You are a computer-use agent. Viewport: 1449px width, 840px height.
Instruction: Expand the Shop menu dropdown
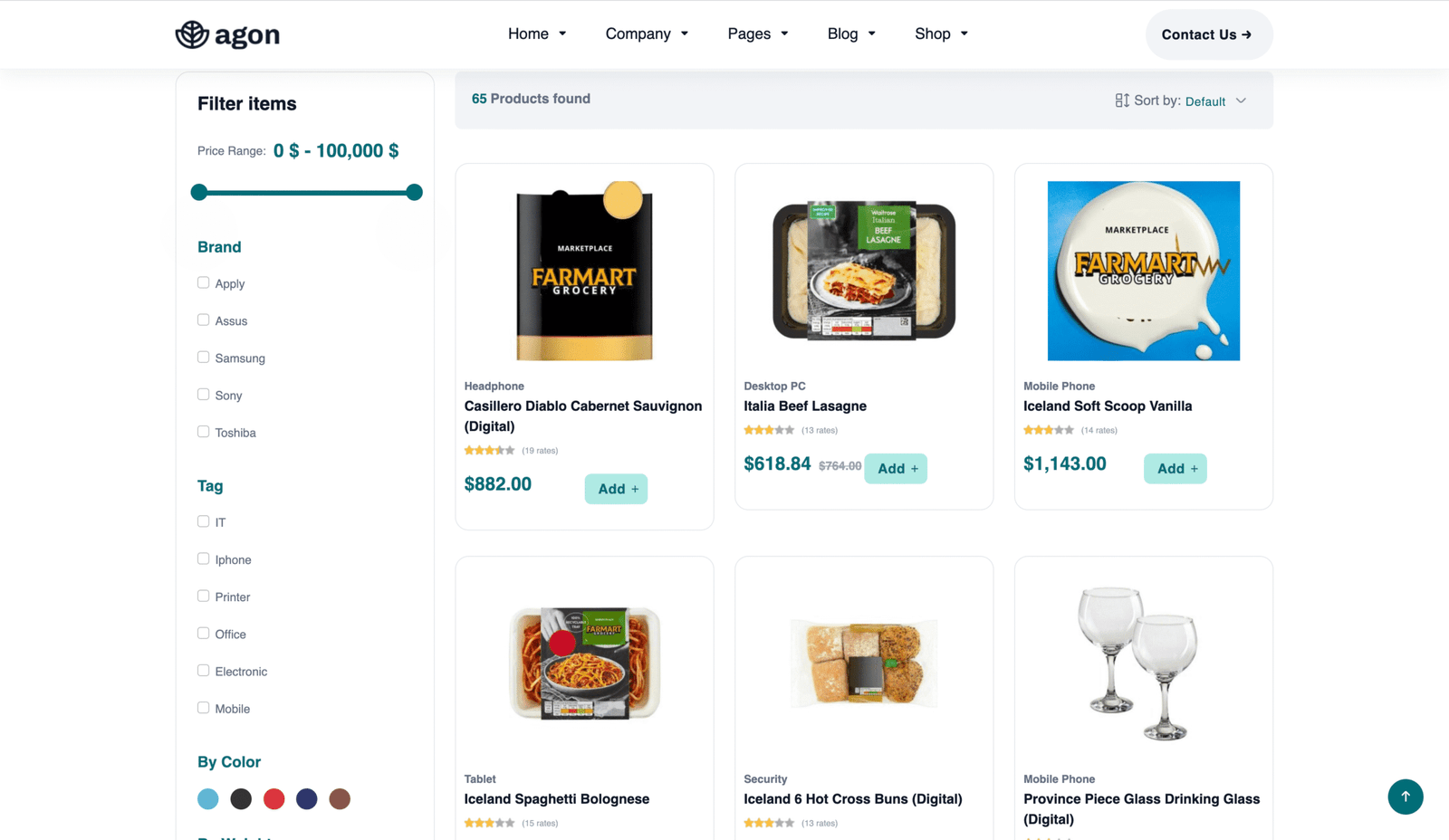click(x=941, y=34)
